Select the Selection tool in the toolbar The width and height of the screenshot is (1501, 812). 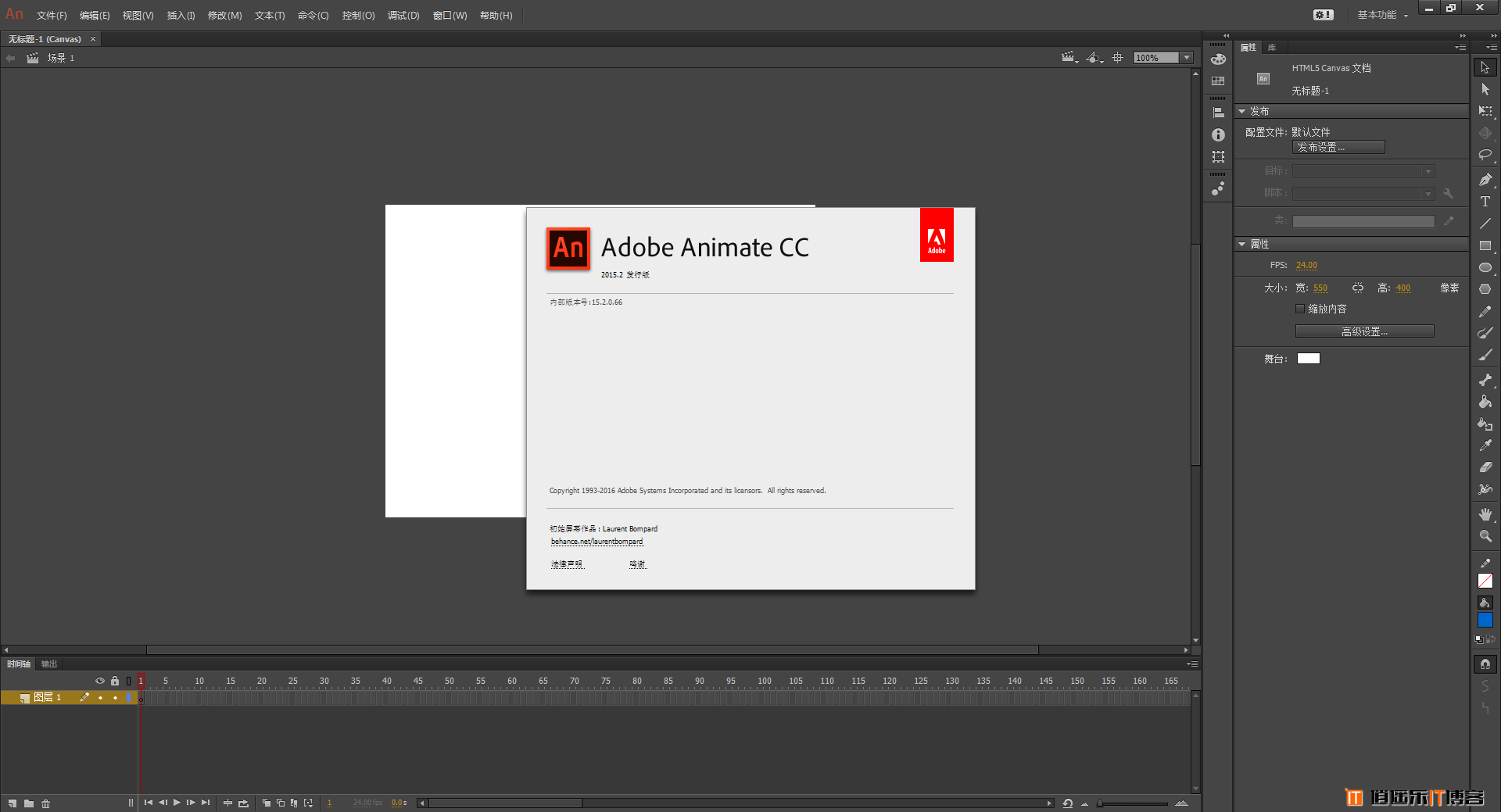point(1485,67)
